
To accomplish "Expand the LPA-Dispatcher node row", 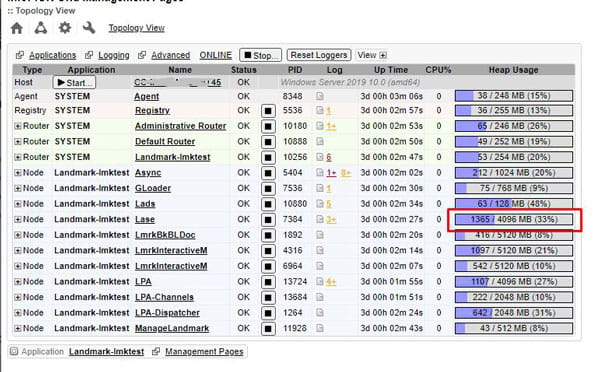I will pyautogui.click(x=18, y=313).
